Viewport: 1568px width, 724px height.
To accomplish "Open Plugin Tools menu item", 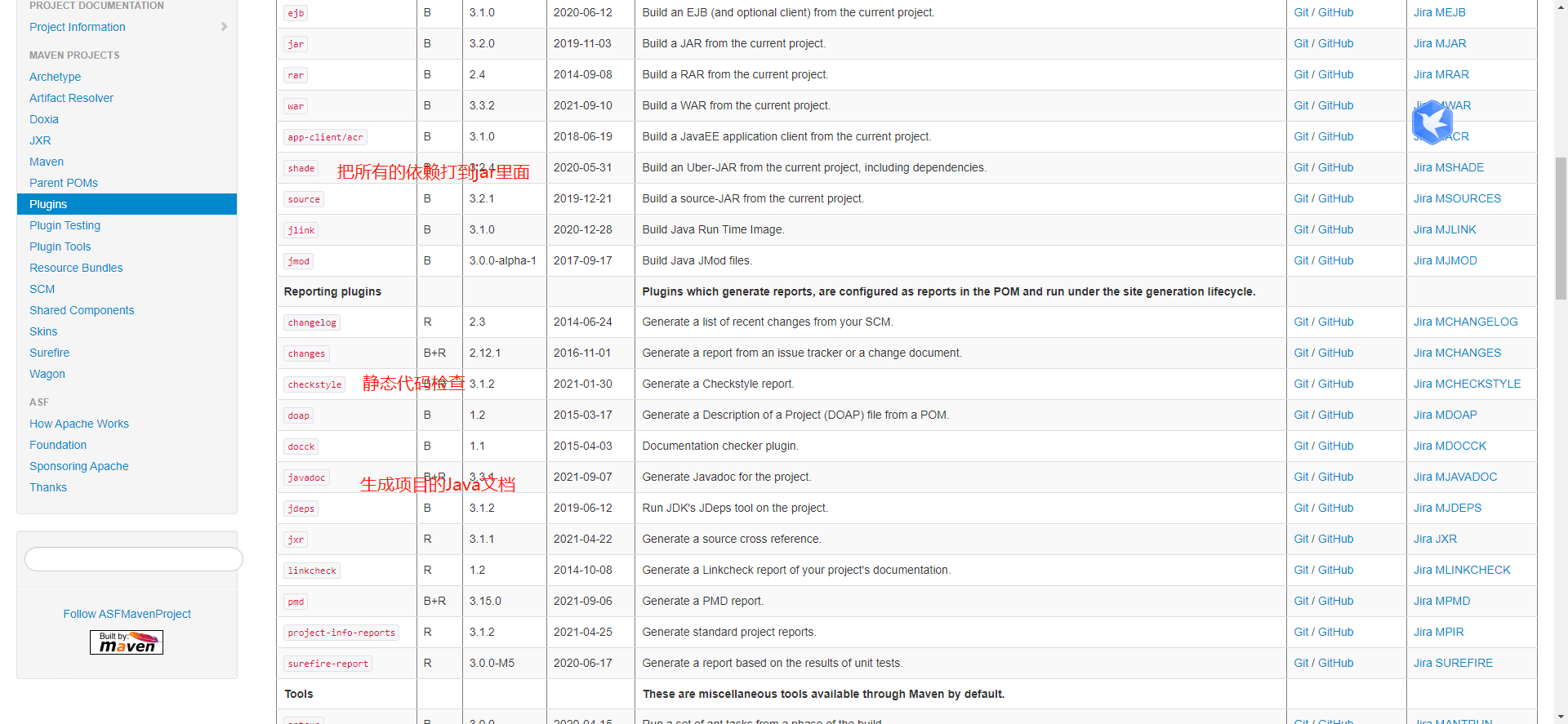I will pos(60,247).
